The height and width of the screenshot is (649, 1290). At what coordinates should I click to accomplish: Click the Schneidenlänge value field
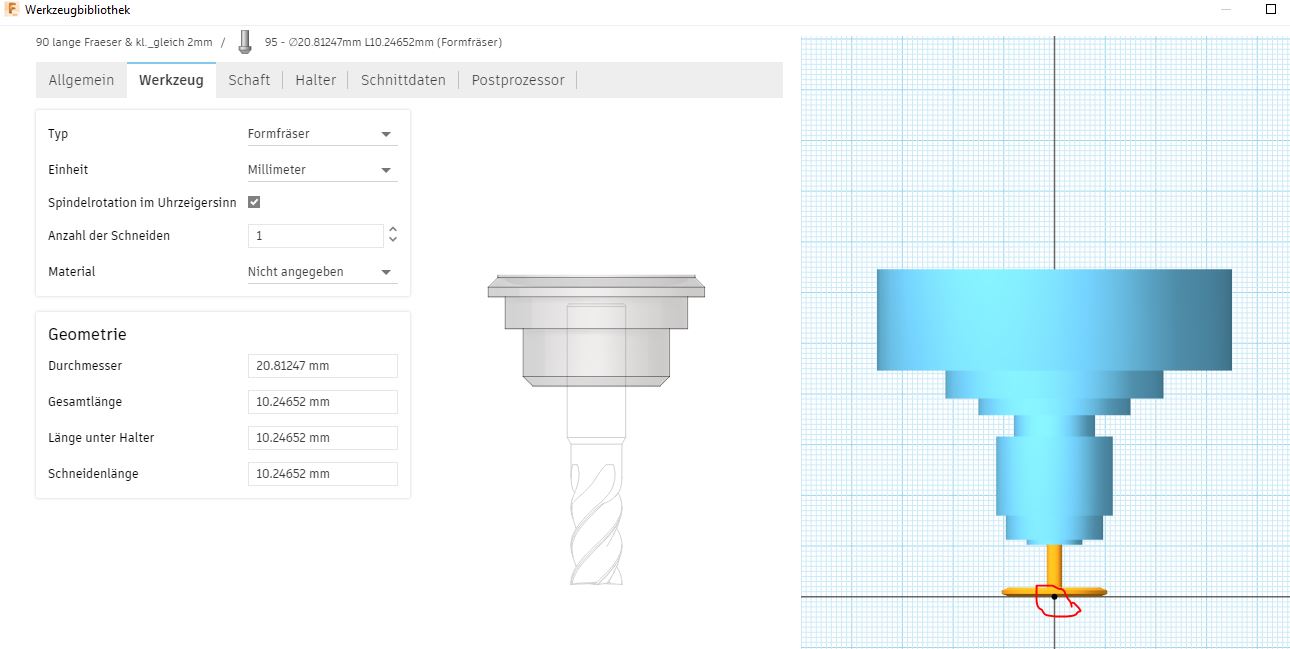click(x=322, y=474)
